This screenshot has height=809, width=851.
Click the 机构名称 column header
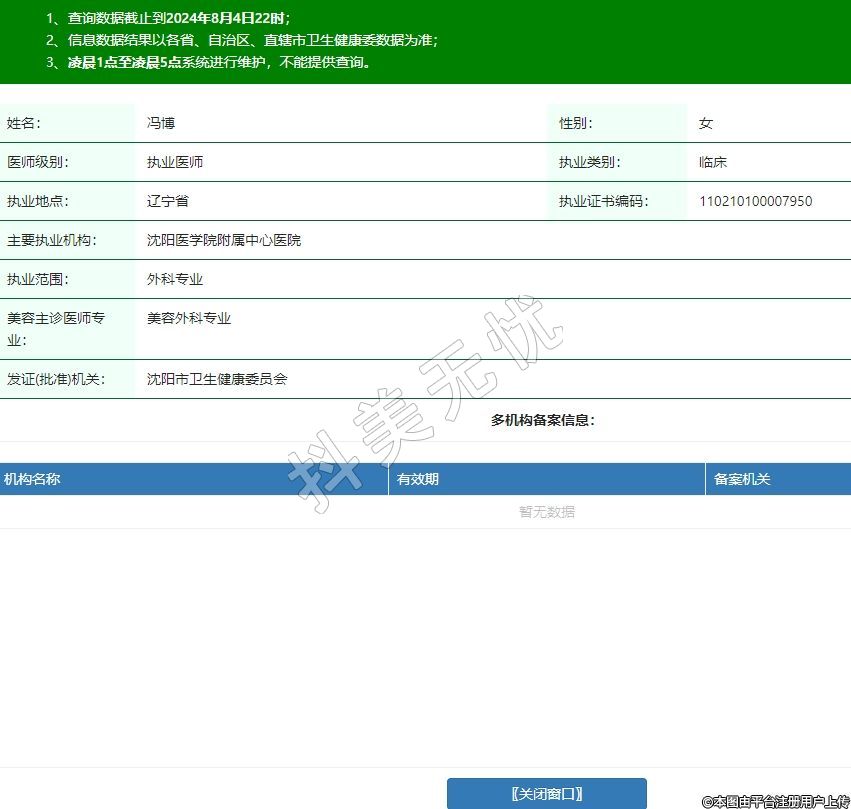32,479
